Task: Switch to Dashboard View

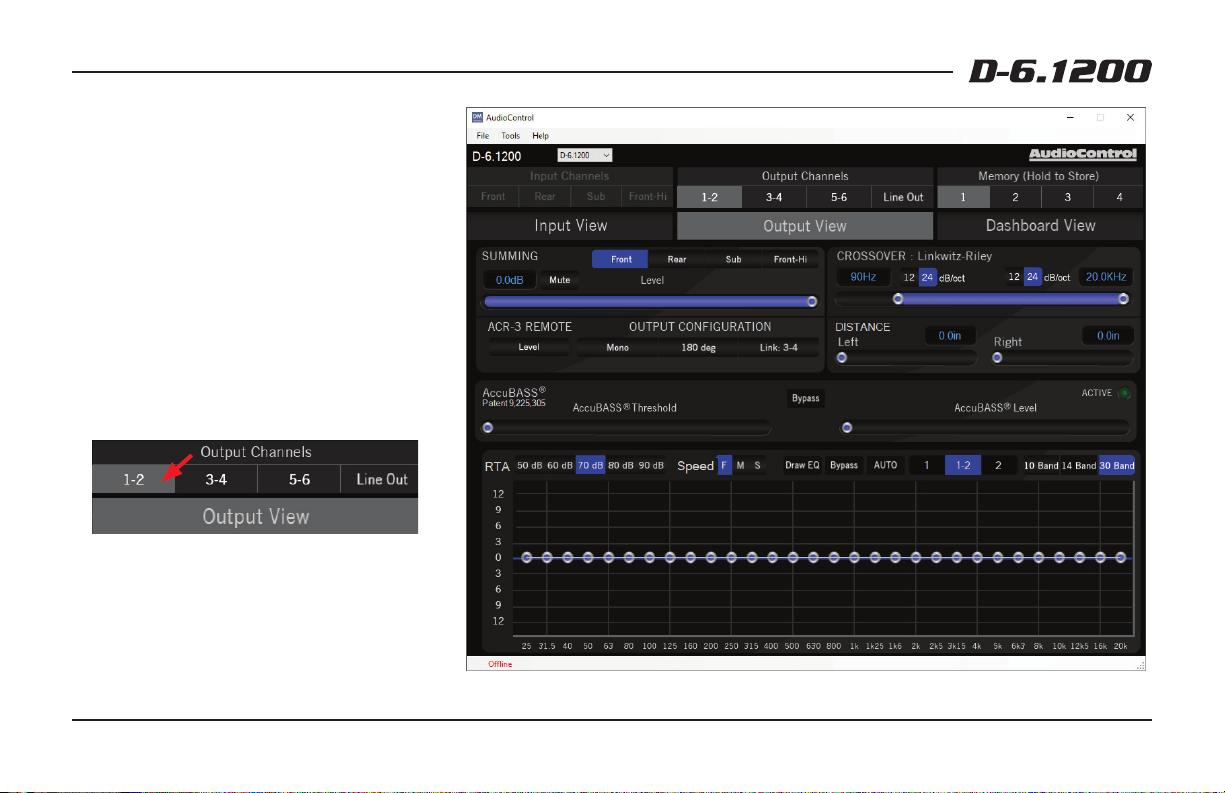Action: (1040, 225)
